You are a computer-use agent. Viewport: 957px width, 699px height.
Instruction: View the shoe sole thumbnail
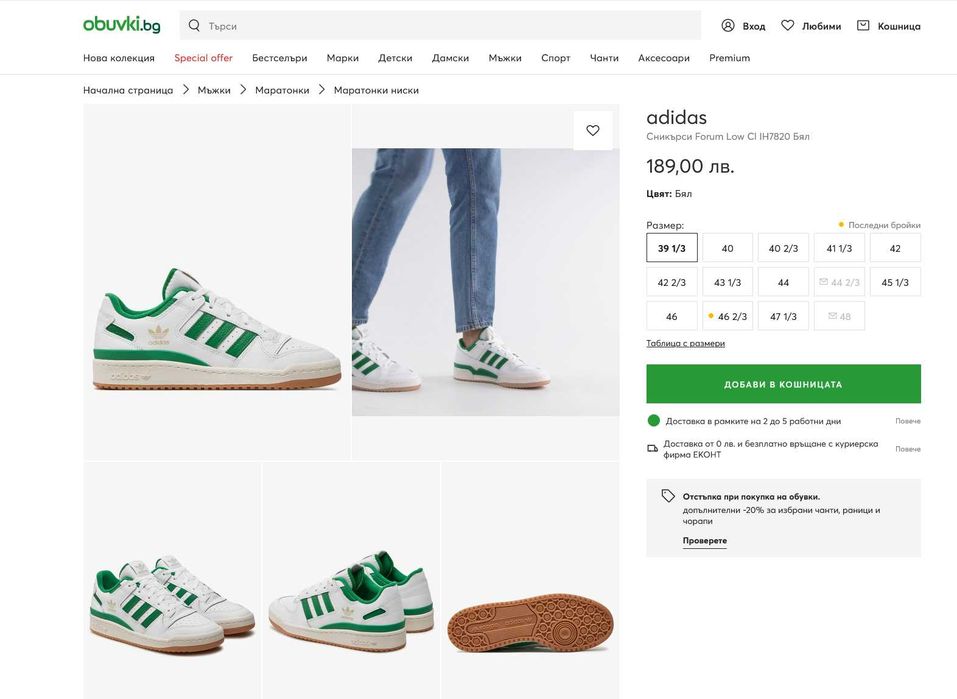pos(530,625)
